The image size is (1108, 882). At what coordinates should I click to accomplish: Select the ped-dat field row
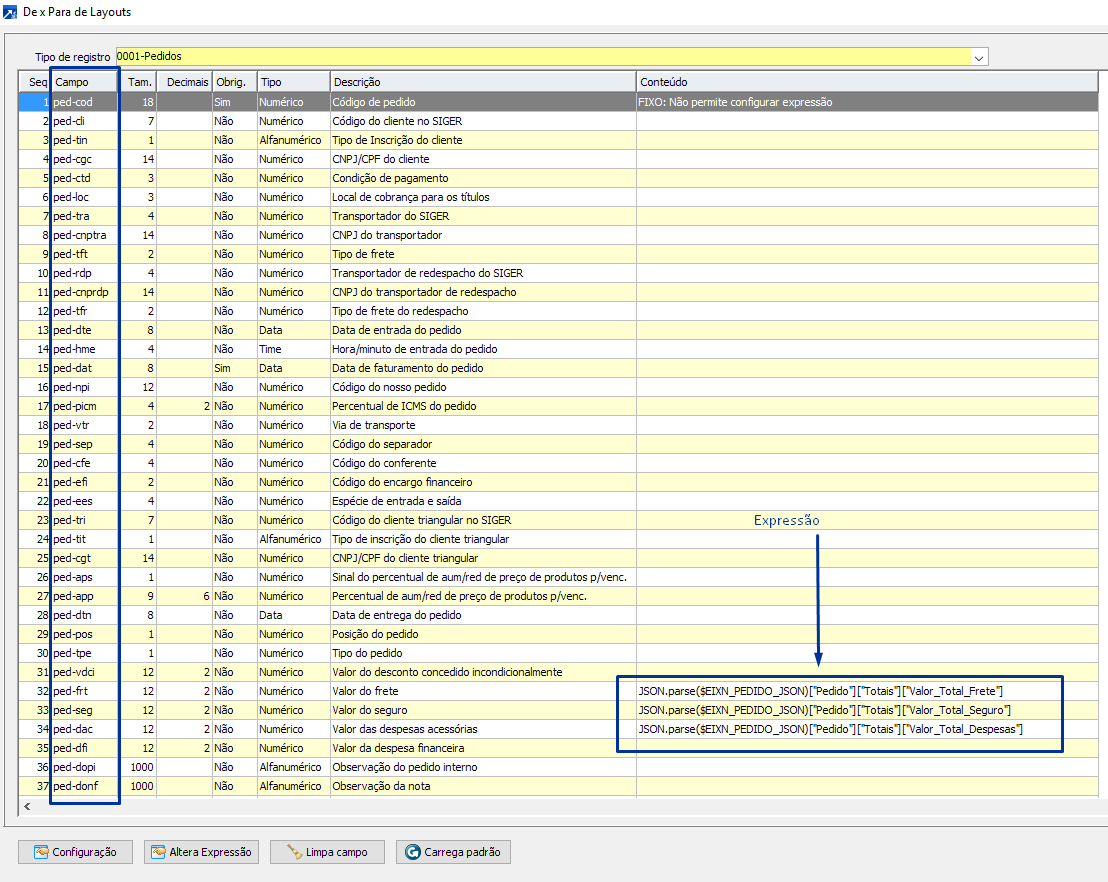point(73,368)
